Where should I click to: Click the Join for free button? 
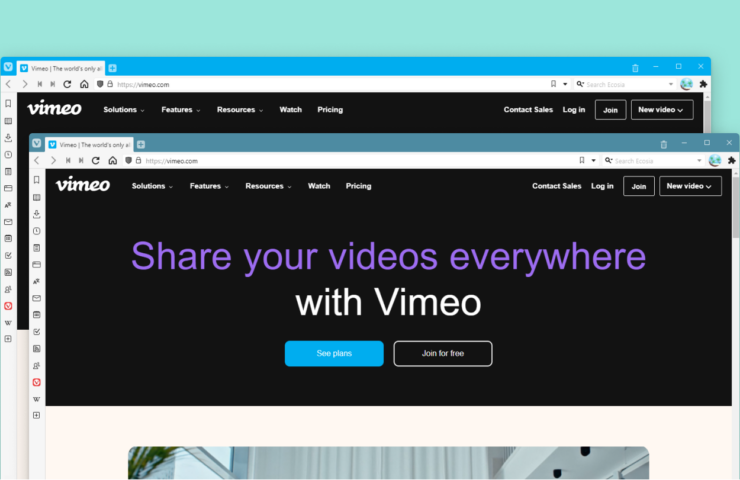[x=443, y=354]
